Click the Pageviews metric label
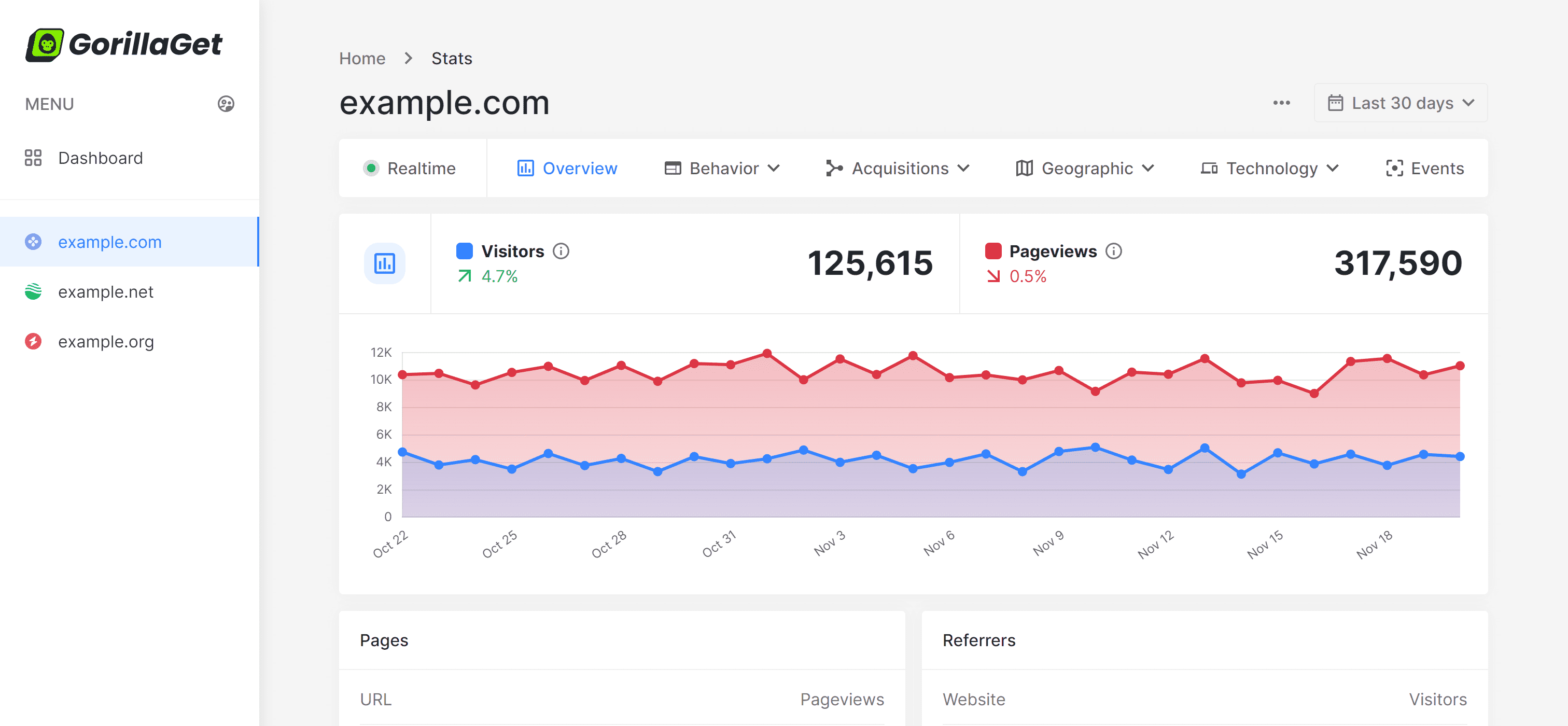Viewport: 1568px width, 726px height. click(1053, 250)
